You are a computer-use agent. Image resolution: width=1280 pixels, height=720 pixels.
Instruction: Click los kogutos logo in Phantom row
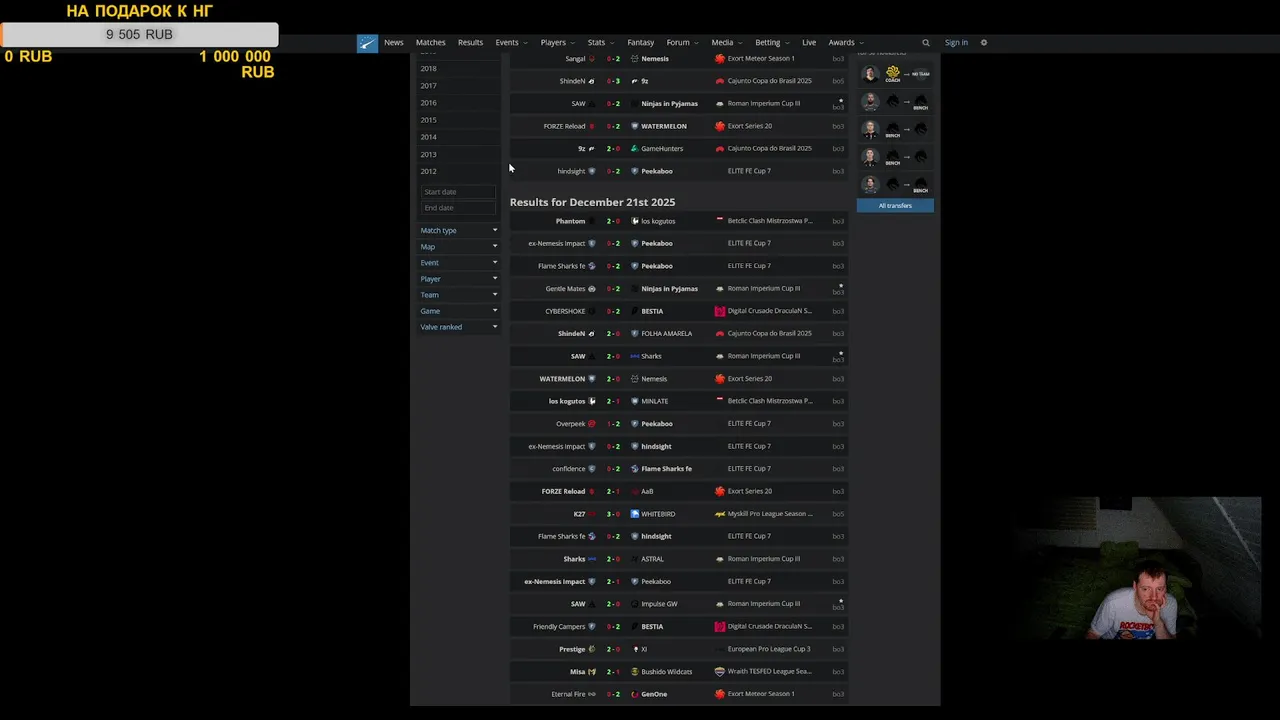pos(635,221)
